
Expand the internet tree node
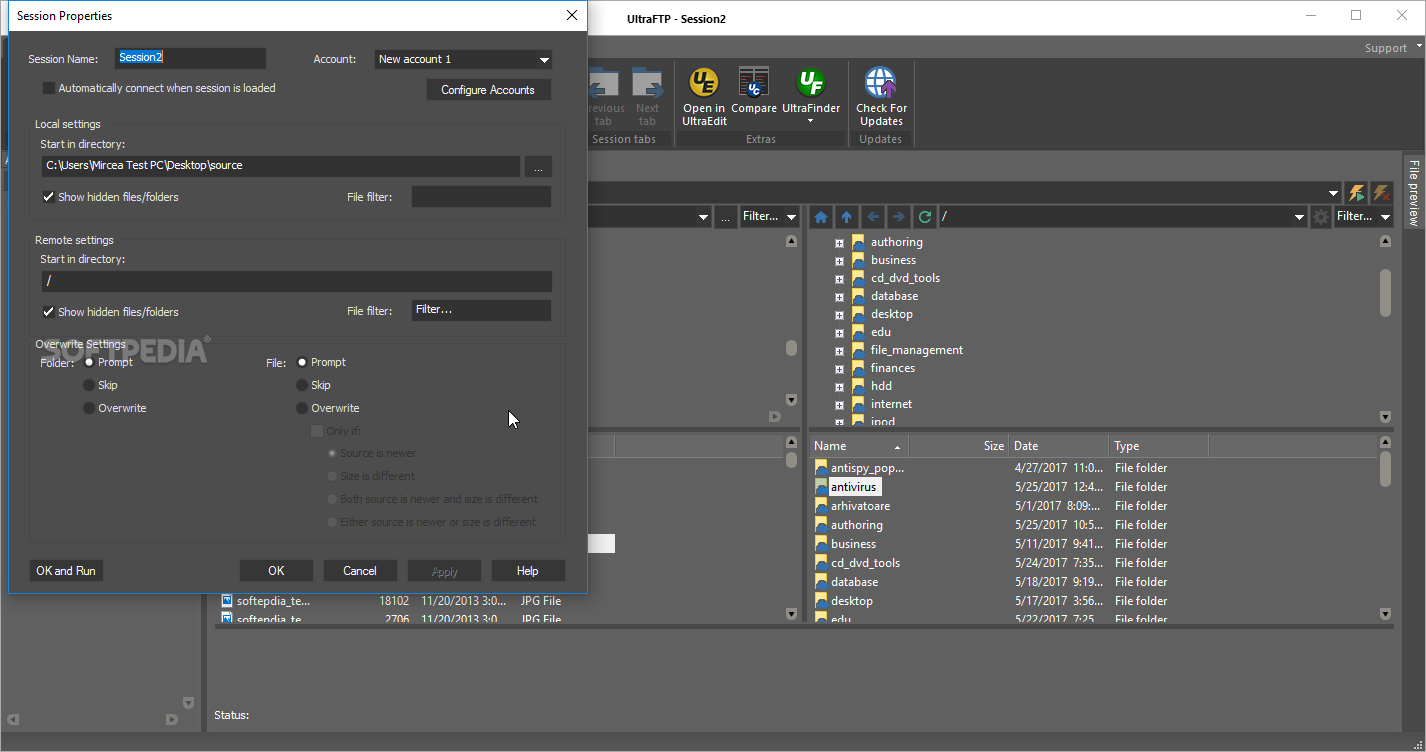[840, 405]
